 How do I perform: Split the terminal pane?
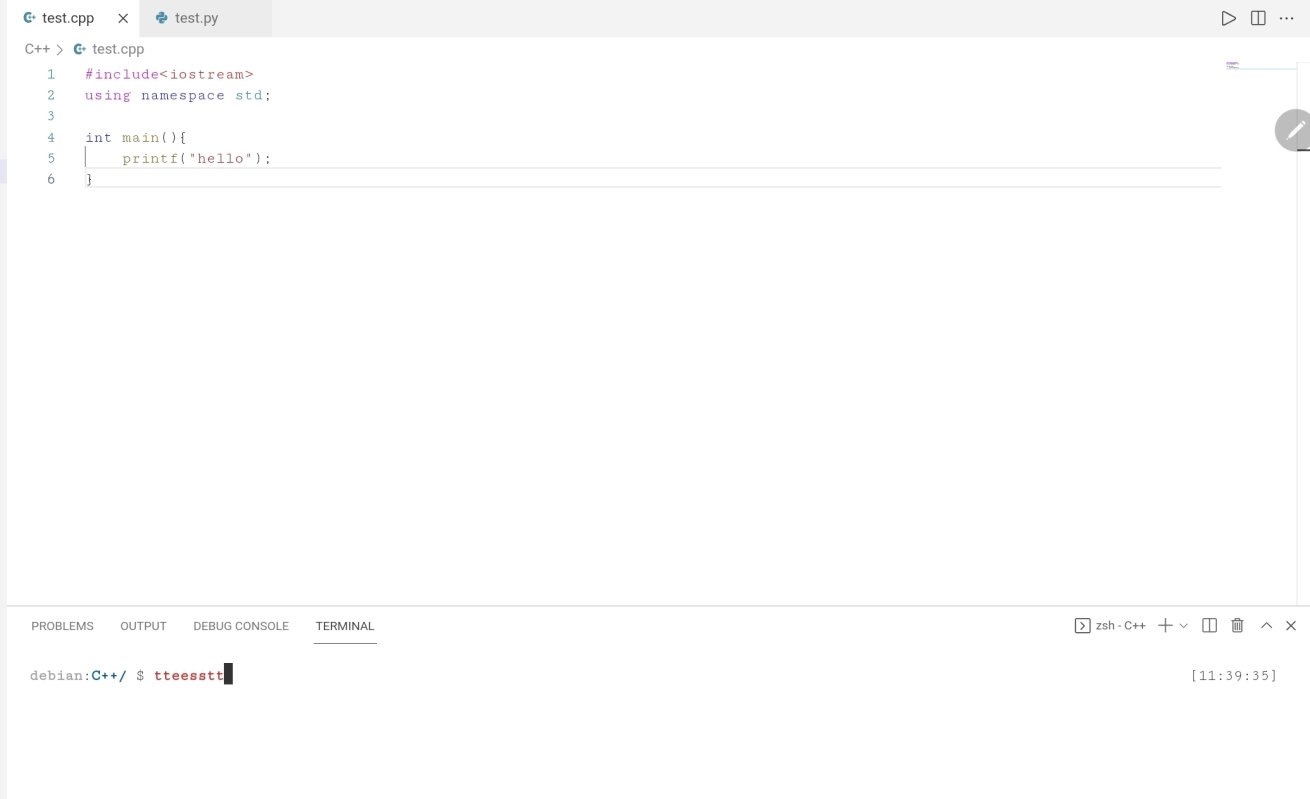pyautogui.click(x=1209, y=626)
